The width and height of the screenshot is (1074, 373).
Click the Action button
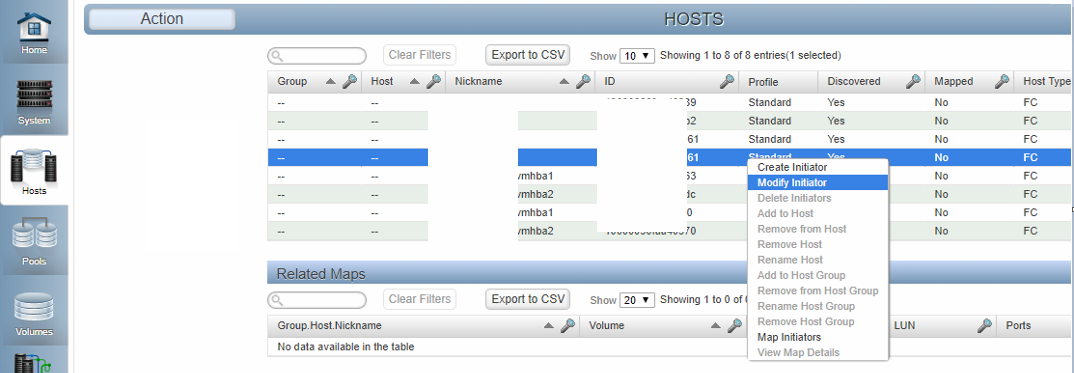[162, 18]
